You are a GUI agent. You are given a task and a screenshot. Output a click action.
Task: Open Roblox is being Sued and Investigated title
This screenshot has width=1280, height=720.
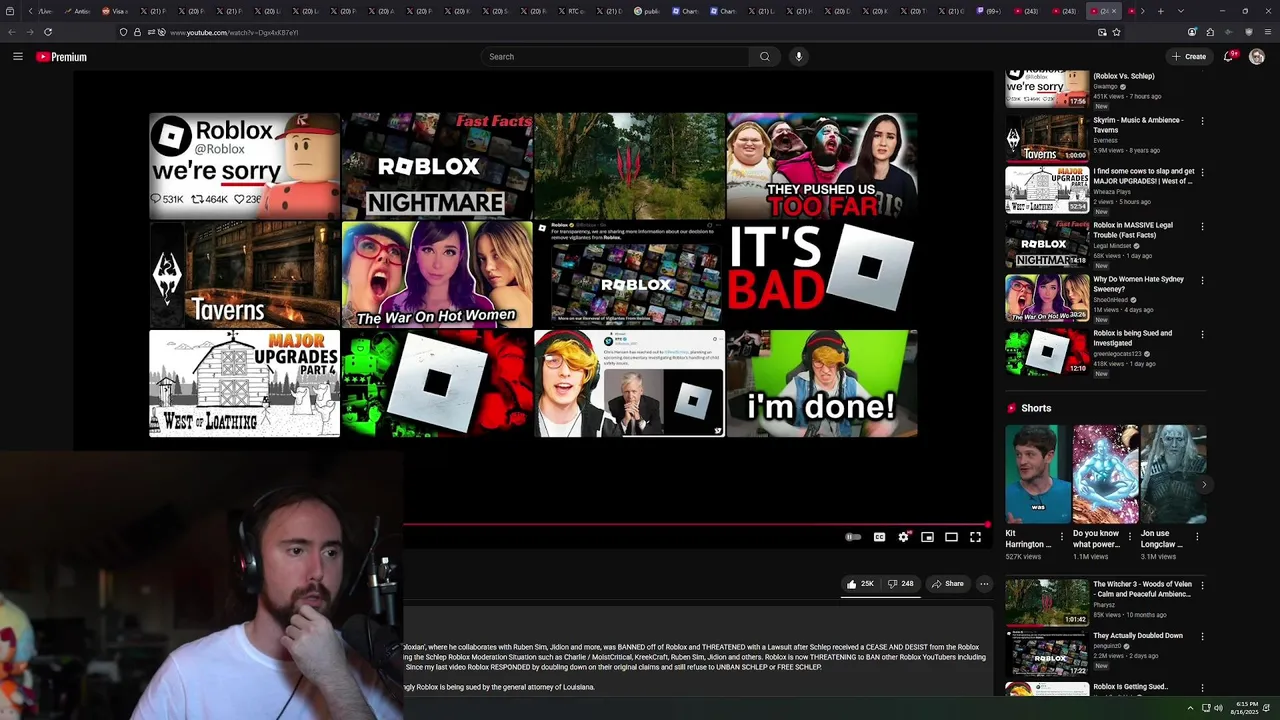point(1133,338)
